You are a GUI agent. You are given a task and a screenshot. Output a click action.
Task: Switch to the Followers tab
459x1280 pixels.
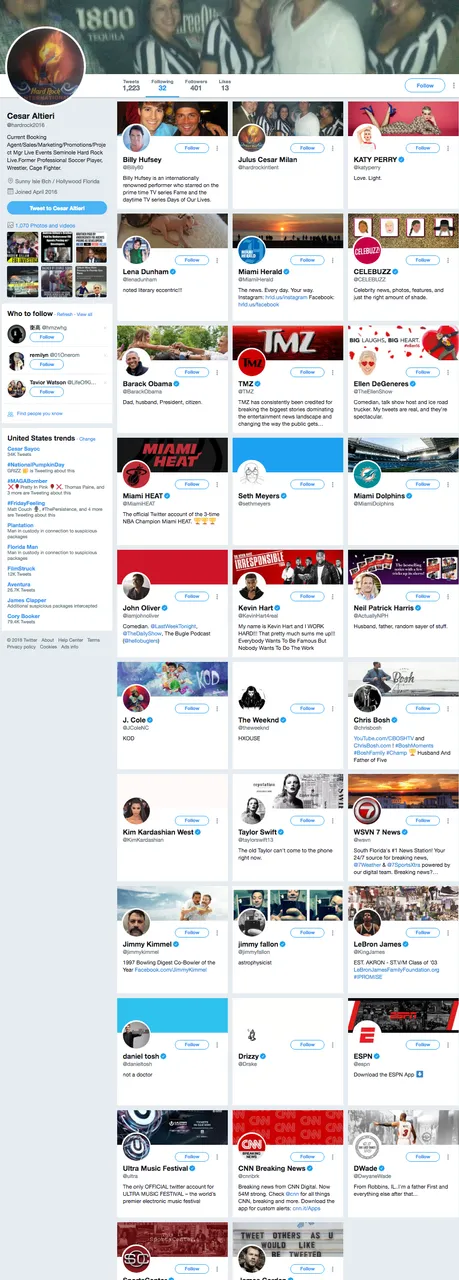point(196,85)
